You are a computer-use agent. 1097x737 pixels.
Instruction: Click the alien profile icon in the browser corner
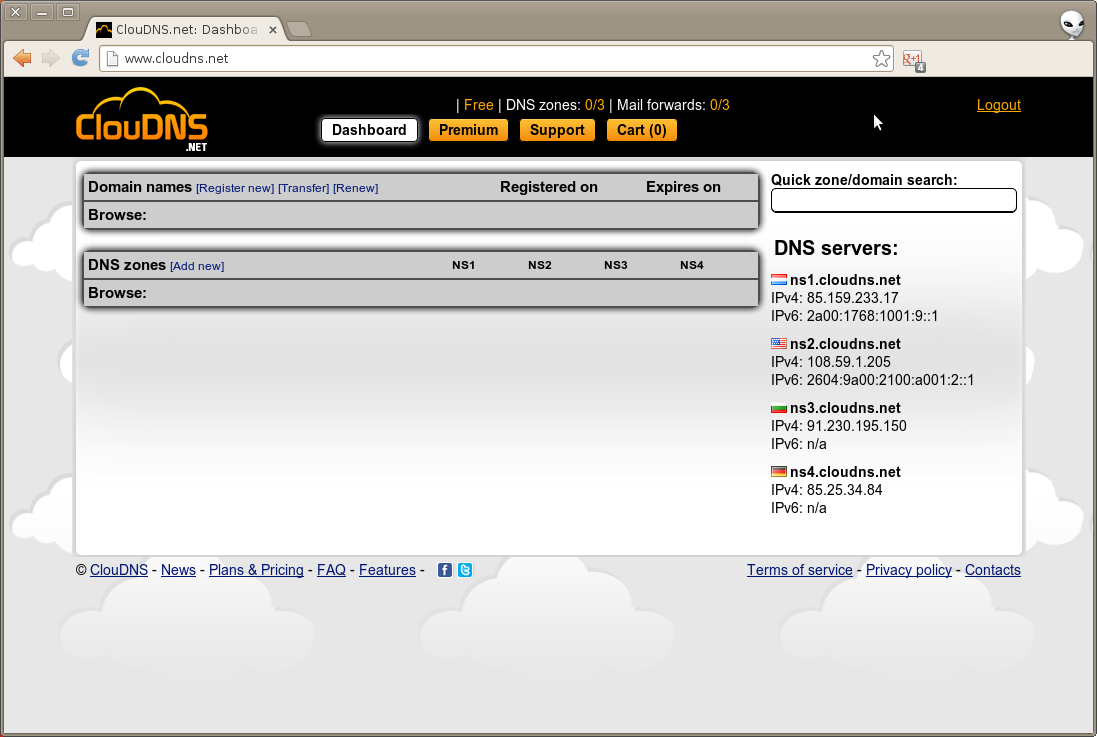pos(1072,24)
